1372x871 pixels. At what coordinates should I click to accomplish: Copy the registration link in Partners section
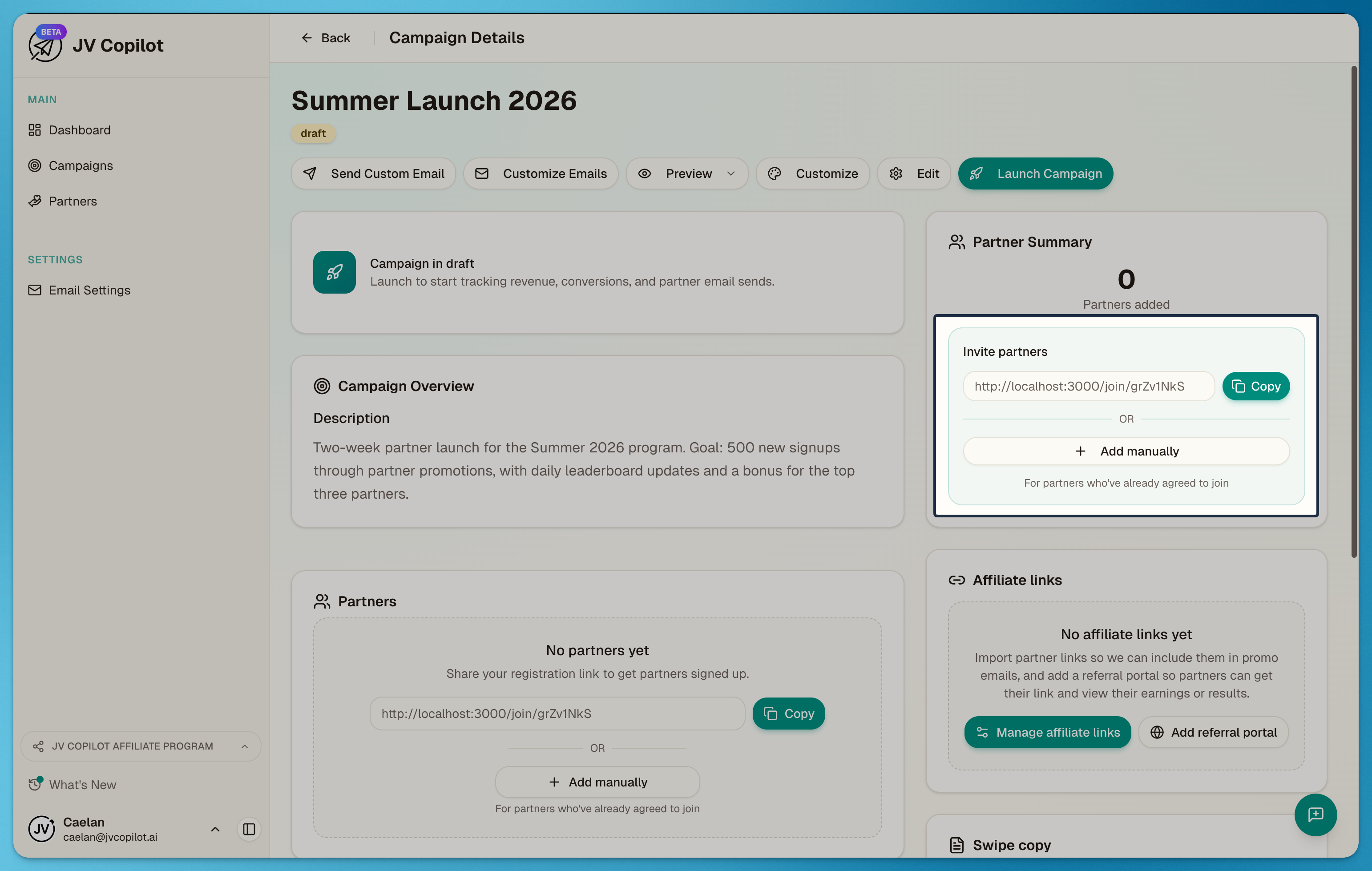click(x=789, y=713)
